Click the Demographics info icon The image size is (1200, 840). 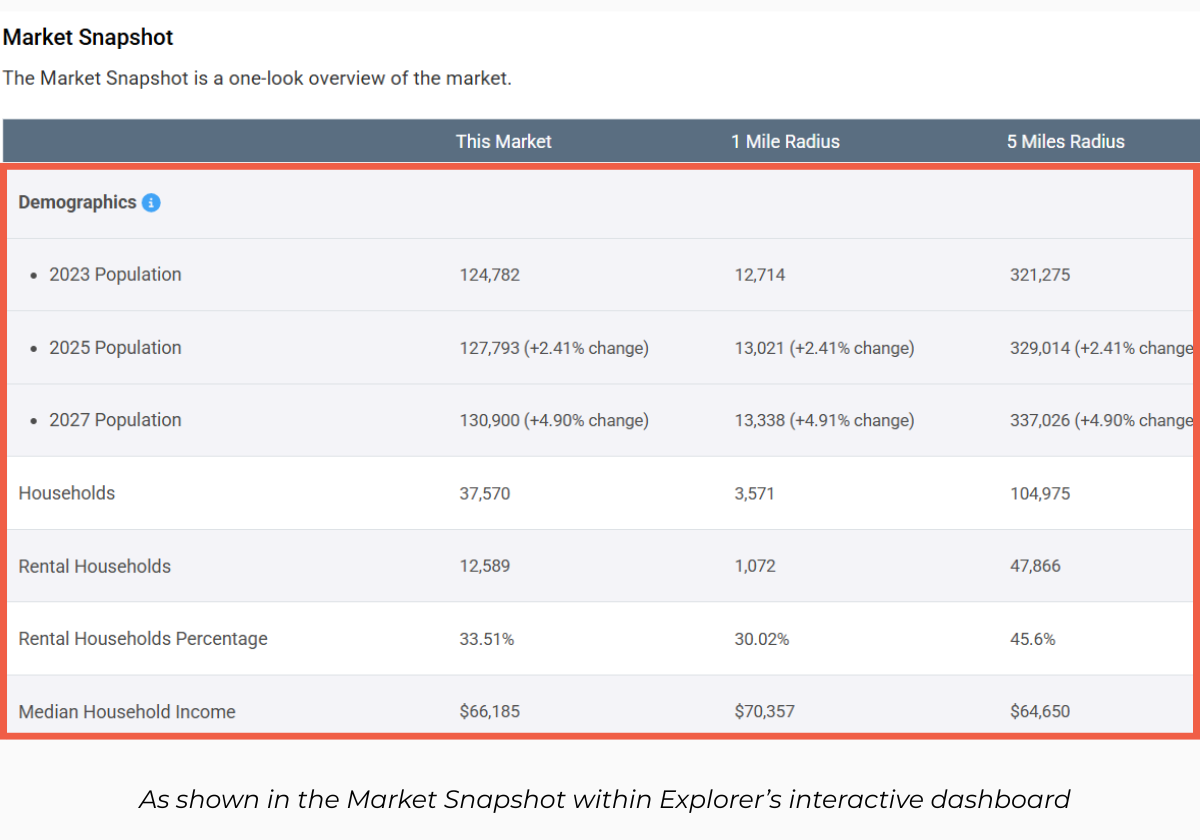(x=151, y=203)
